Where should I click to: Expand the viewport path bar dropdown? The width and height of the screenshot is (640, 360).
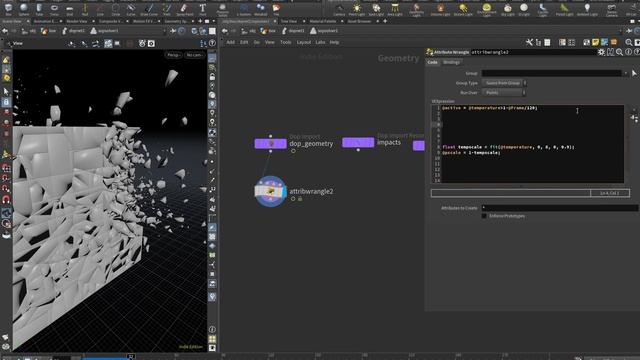164,31
